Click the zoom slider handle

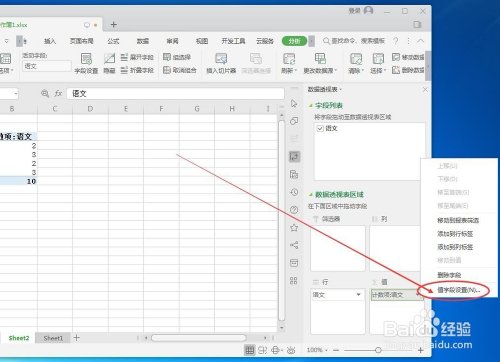pyautogui.click(x=378, y=350)
